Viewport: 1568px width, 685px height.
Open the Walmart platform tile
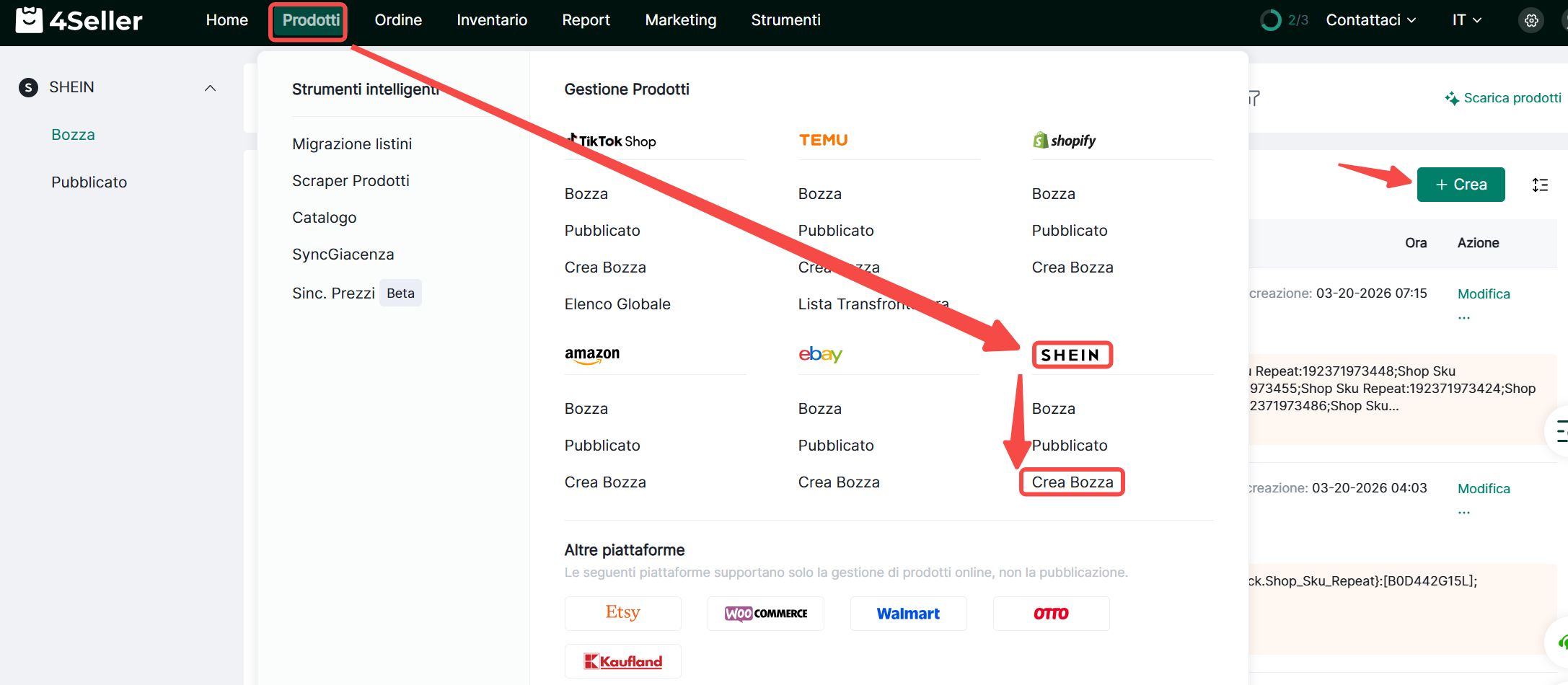pos(908,614)
